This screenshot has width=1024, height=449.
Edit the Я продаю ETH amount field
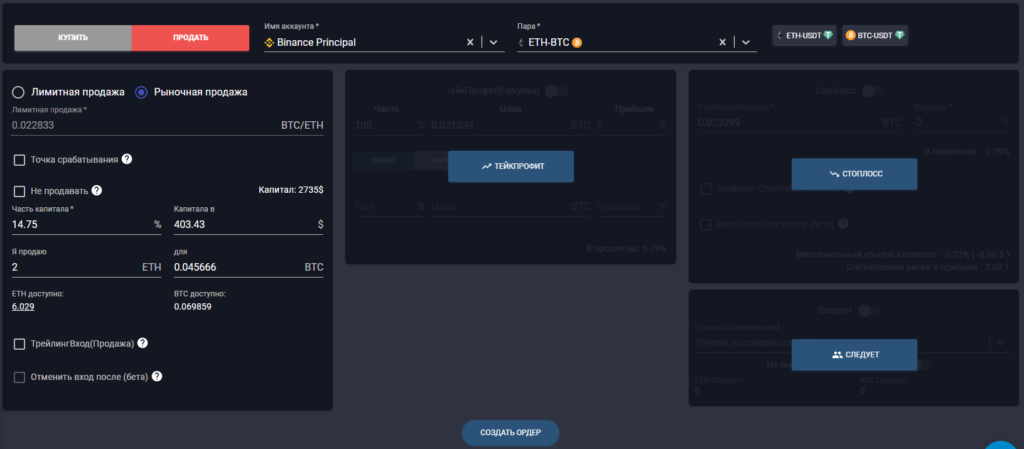(x=87, y=268)
